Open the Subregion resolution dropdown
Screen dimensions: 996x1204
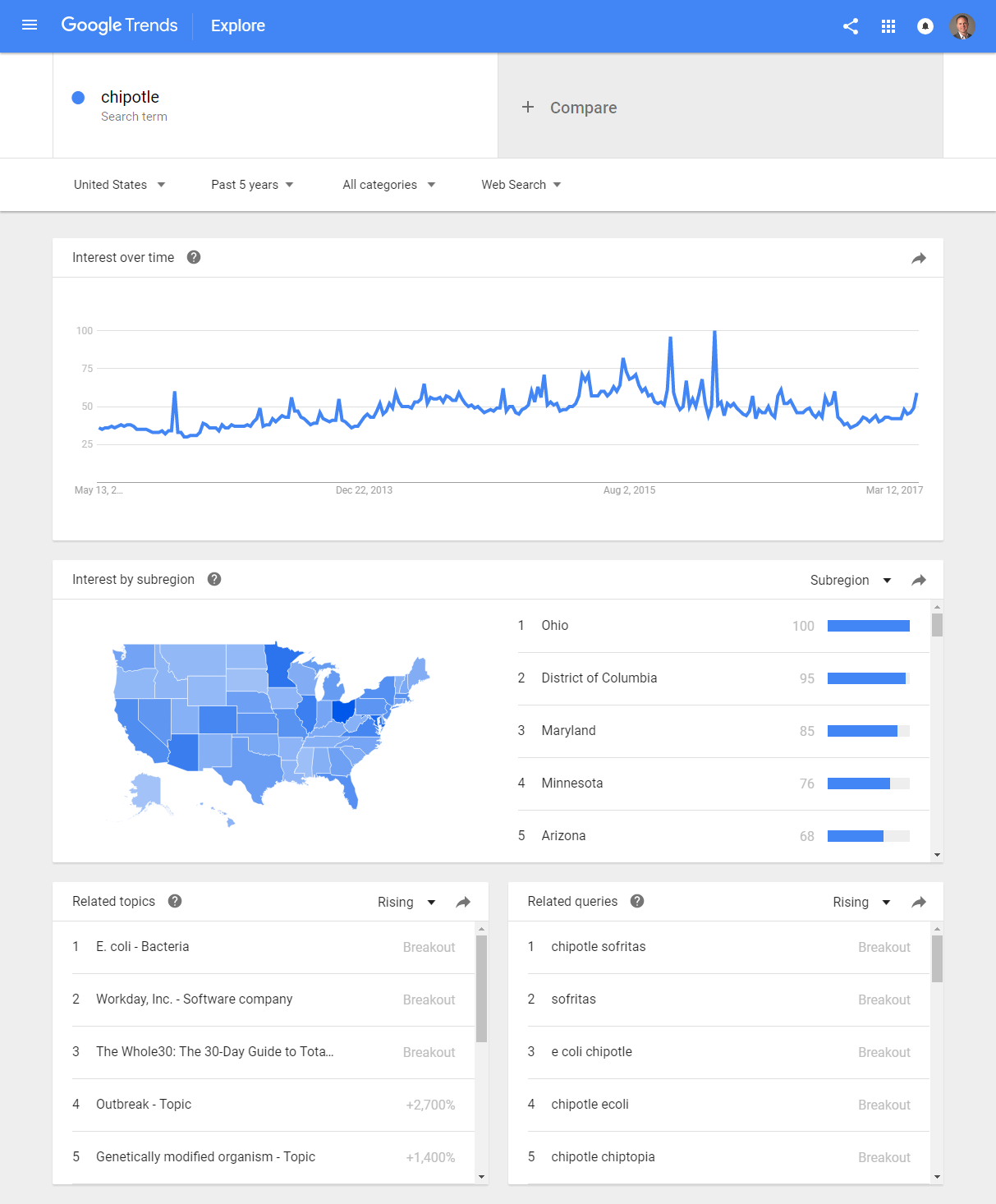[x=851, y=580]
